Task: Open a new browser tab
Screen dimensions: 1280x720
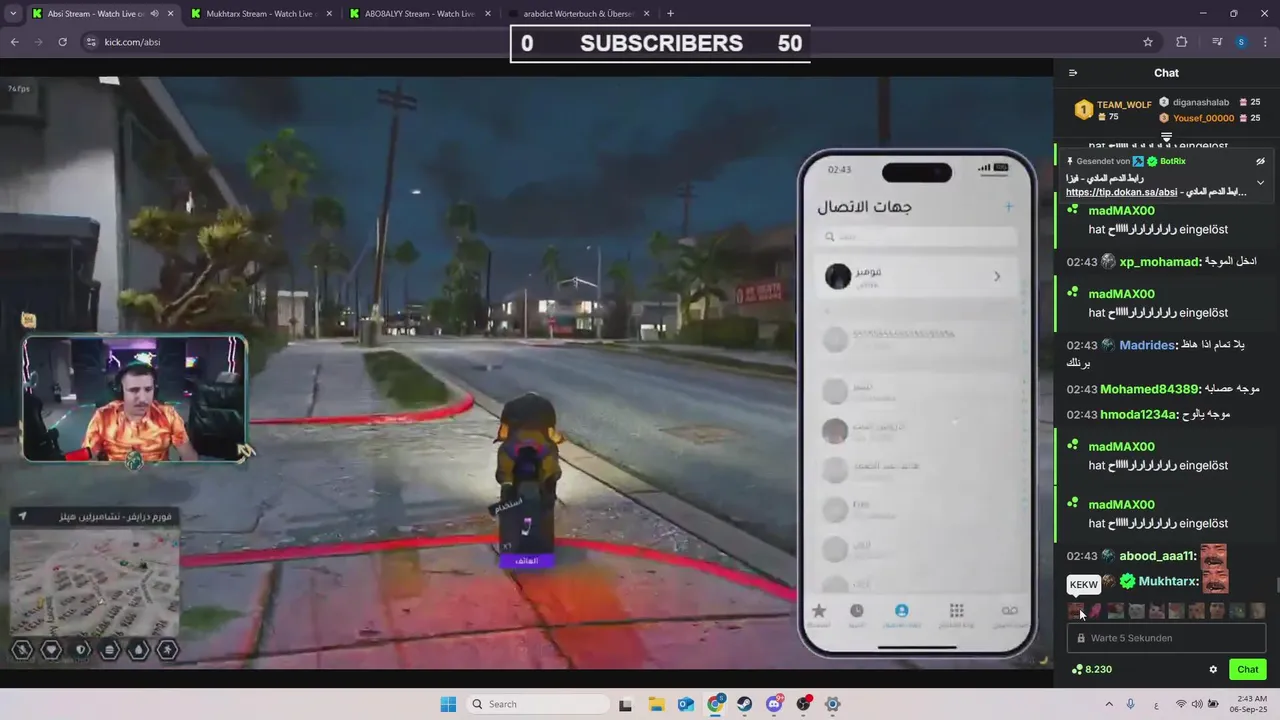Action: 670,14
